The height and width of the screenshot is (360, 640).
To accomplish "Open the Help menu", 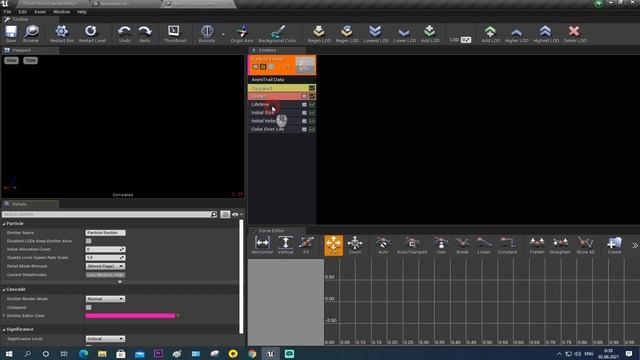I will [x=82, y=12].
